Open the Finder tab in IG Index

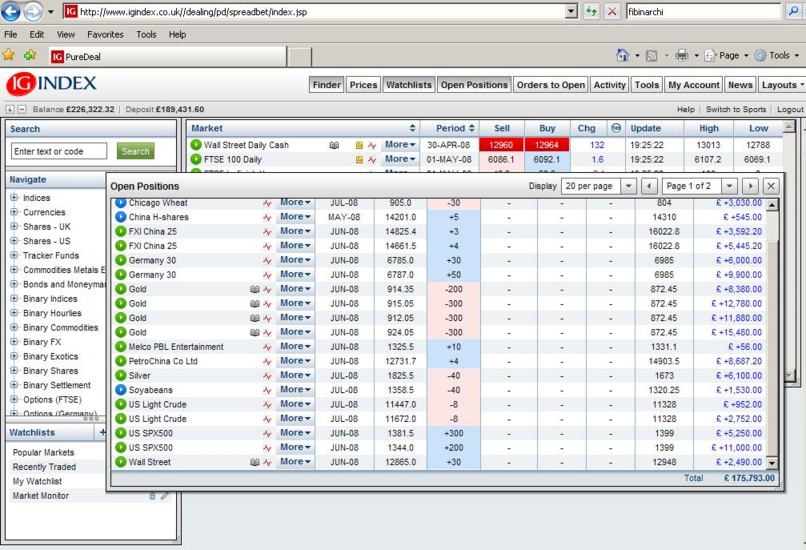click(x=326, y=85)
